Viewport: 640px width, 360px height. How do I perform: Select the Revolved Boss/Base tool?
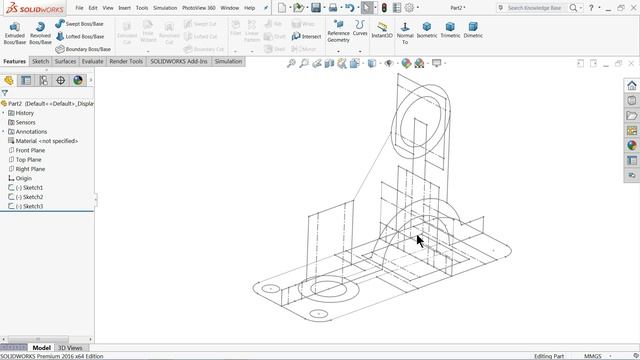40,33
